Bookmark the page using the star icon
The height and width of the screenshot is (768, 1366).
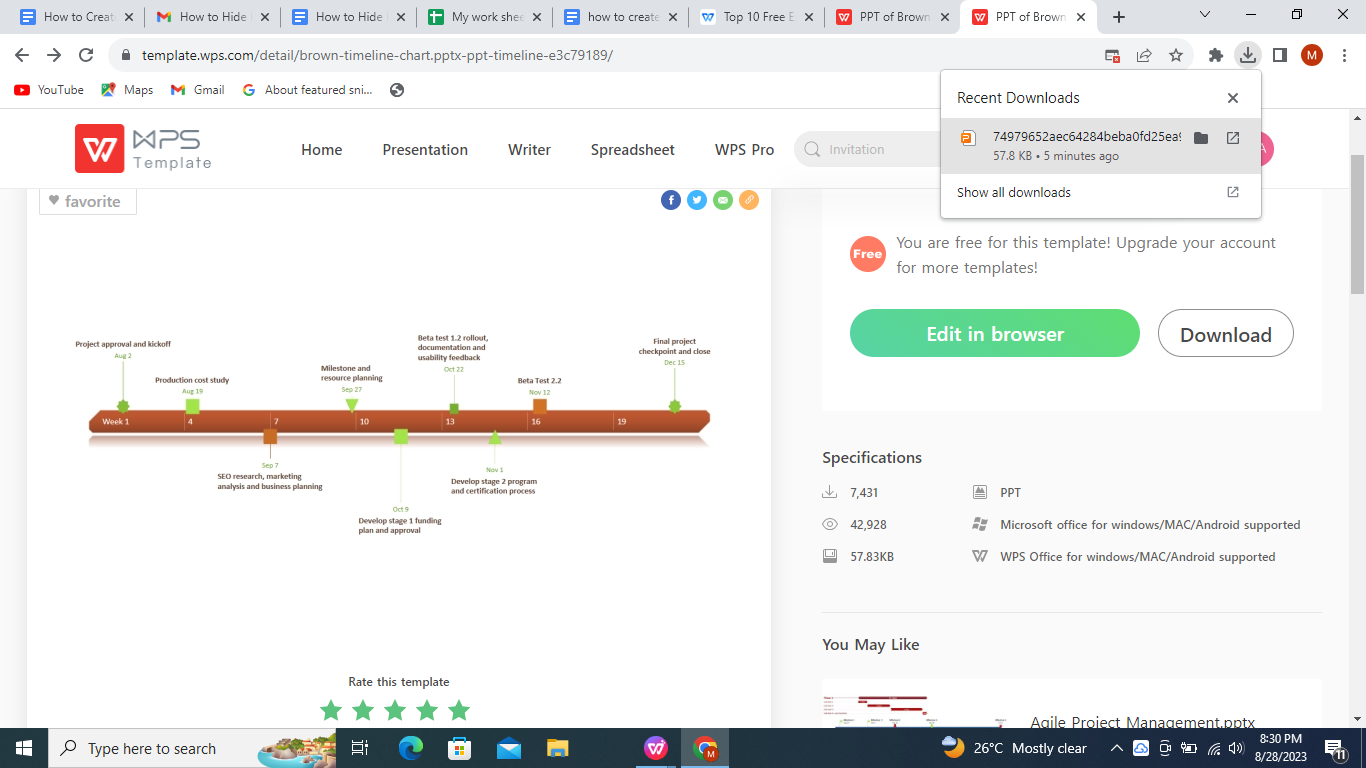click(x=1176, y=57)
